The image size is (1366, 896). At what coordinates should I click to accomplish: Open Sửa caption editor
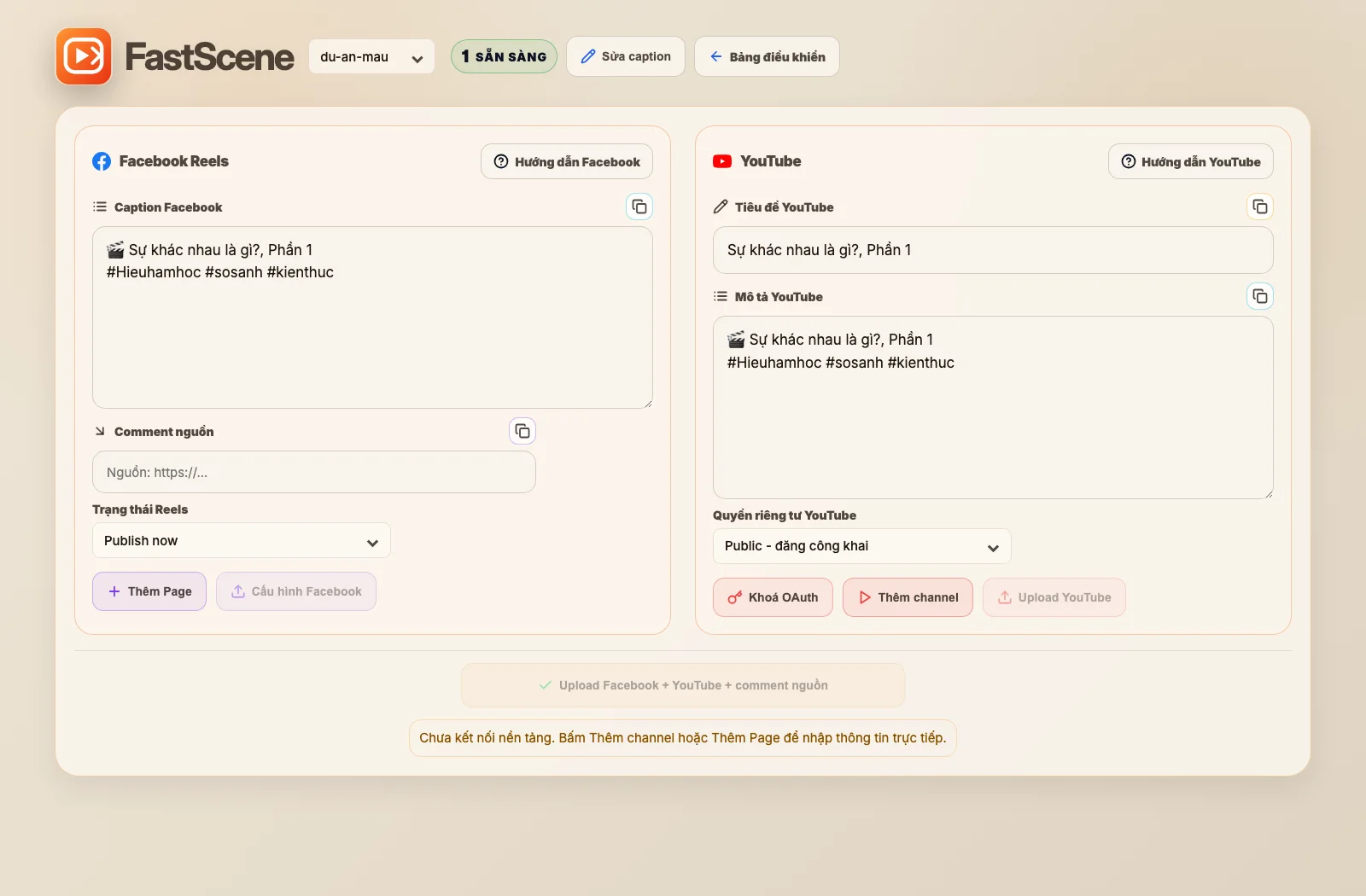626,56
